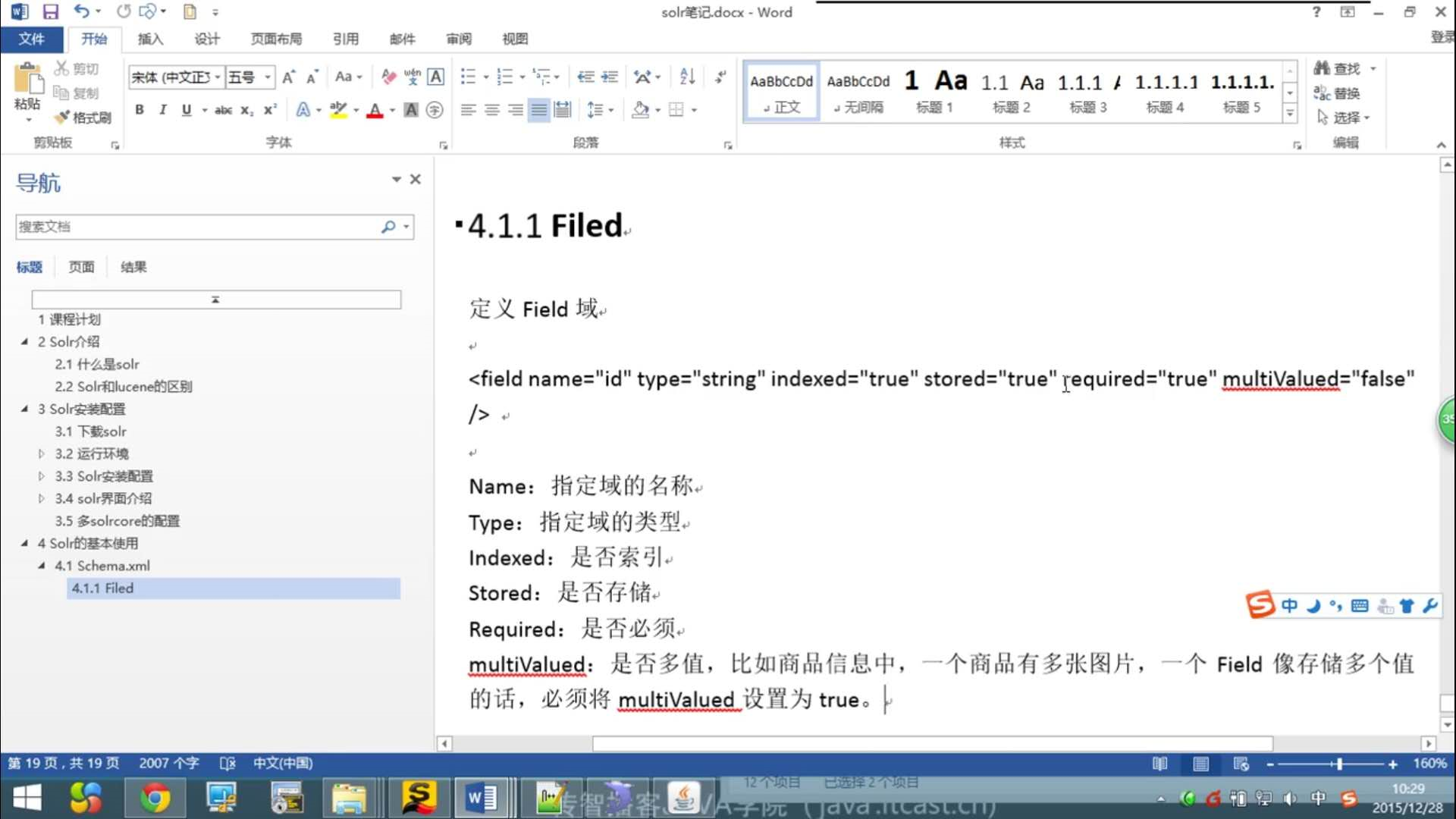Toggle Center paragraph alignment
This screenshot has width=1456, height=819.
pos(492,110)
